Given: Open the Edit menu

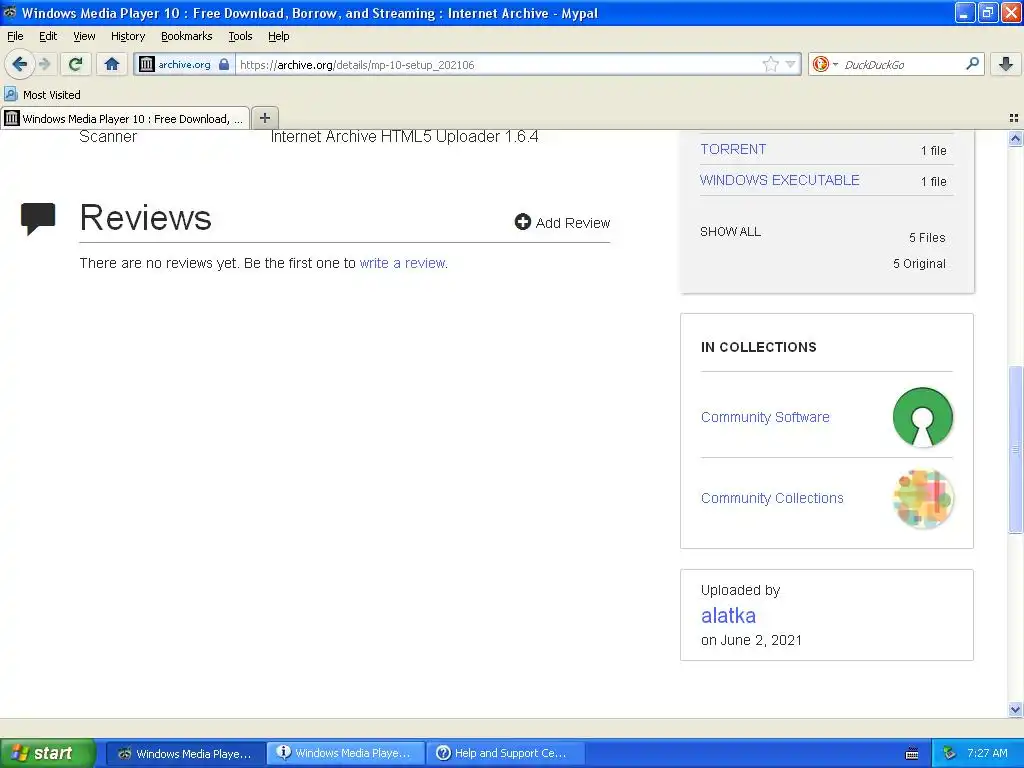Looking at the screenshot, I should pyautogui.click(x=48, y=36).
